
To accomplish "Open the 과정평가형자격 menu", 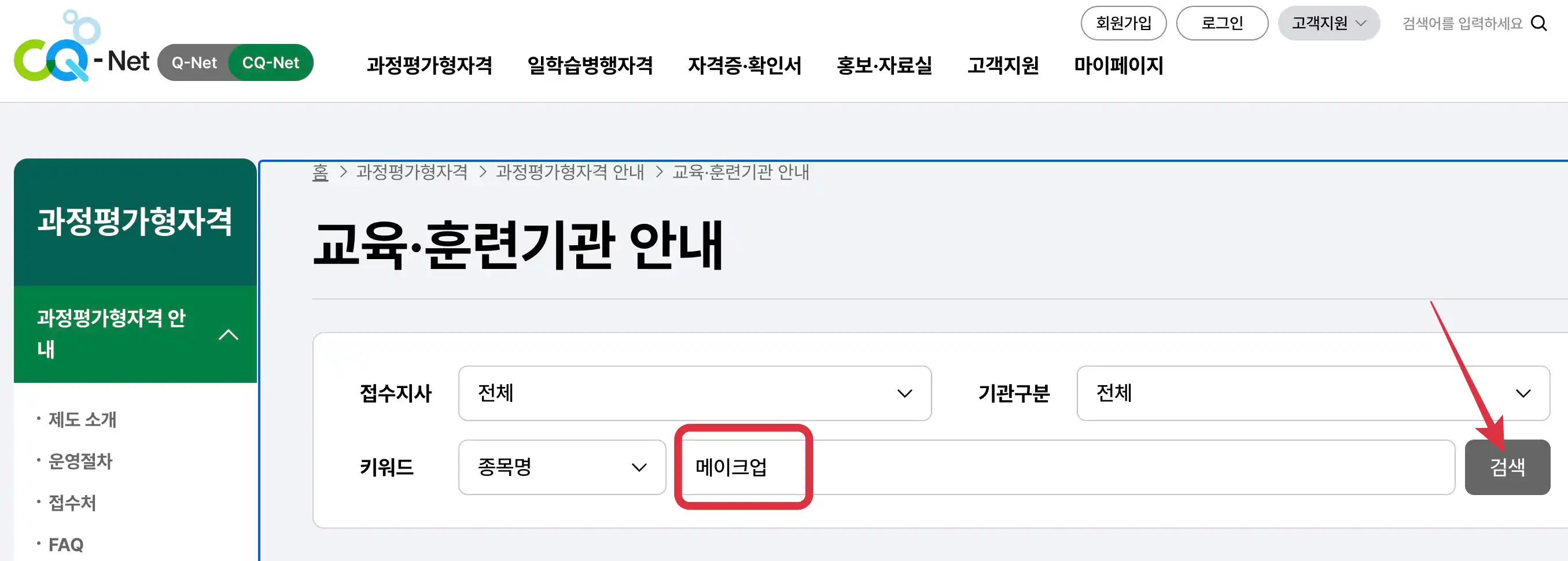I will coord(432,65).
